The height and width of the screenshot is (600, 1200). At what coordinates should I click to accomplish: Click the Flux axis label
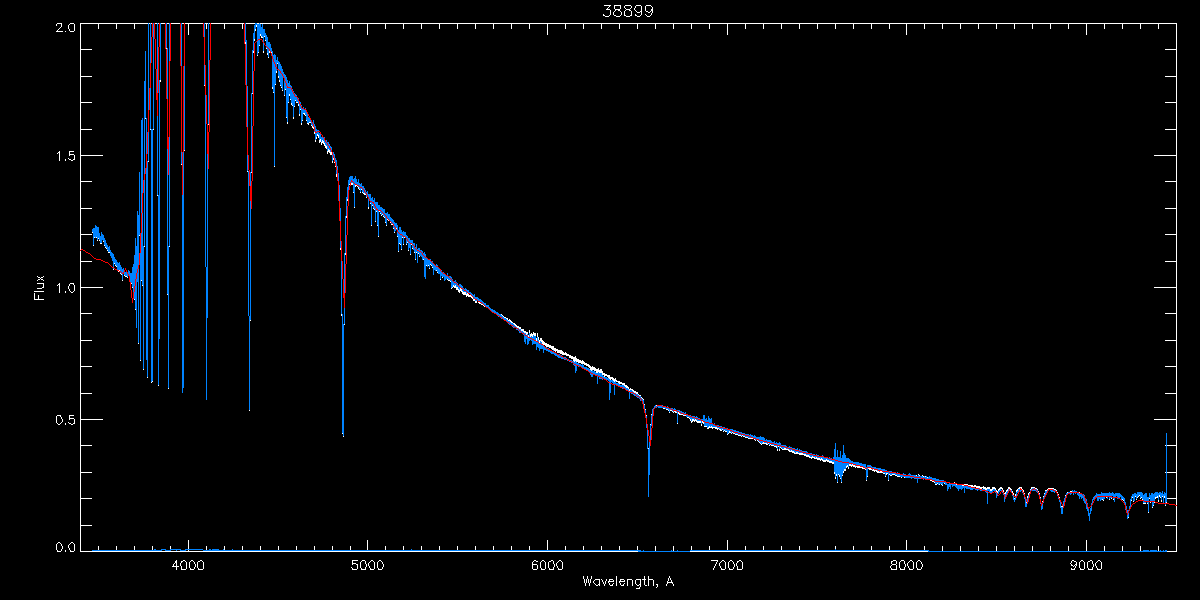pos(41,288)
